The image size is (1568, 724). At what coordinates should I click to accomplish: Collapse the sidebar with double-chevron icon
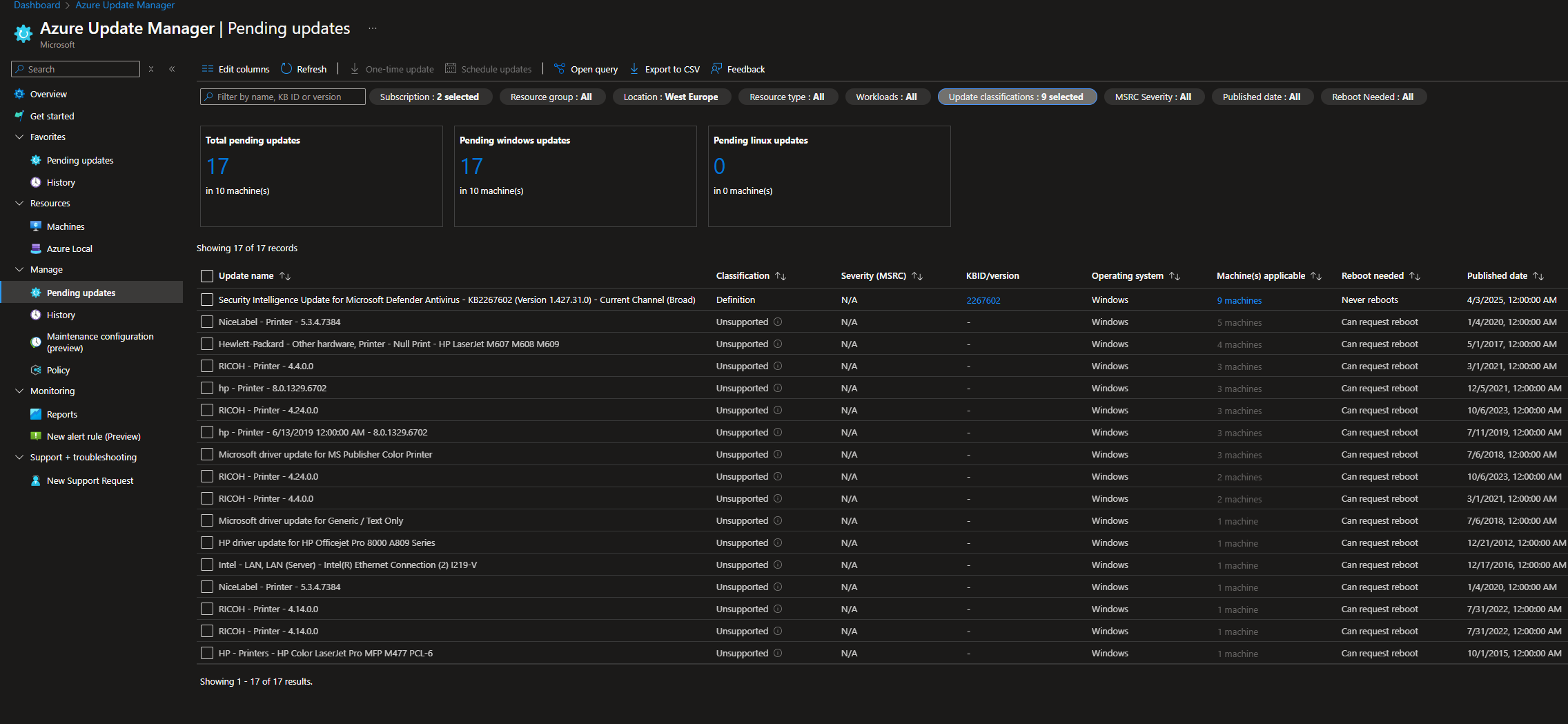coord(172,69)
